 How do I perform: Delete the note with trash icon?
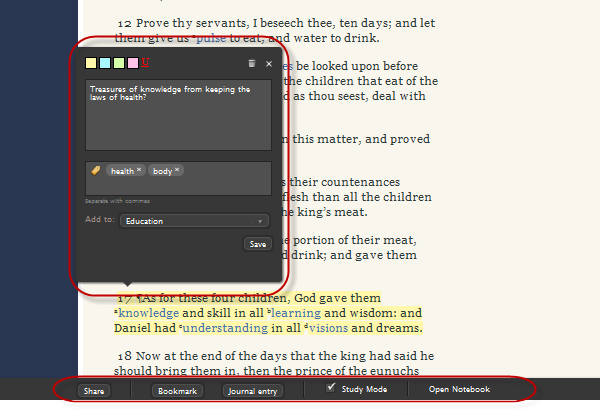coord(252,64)
